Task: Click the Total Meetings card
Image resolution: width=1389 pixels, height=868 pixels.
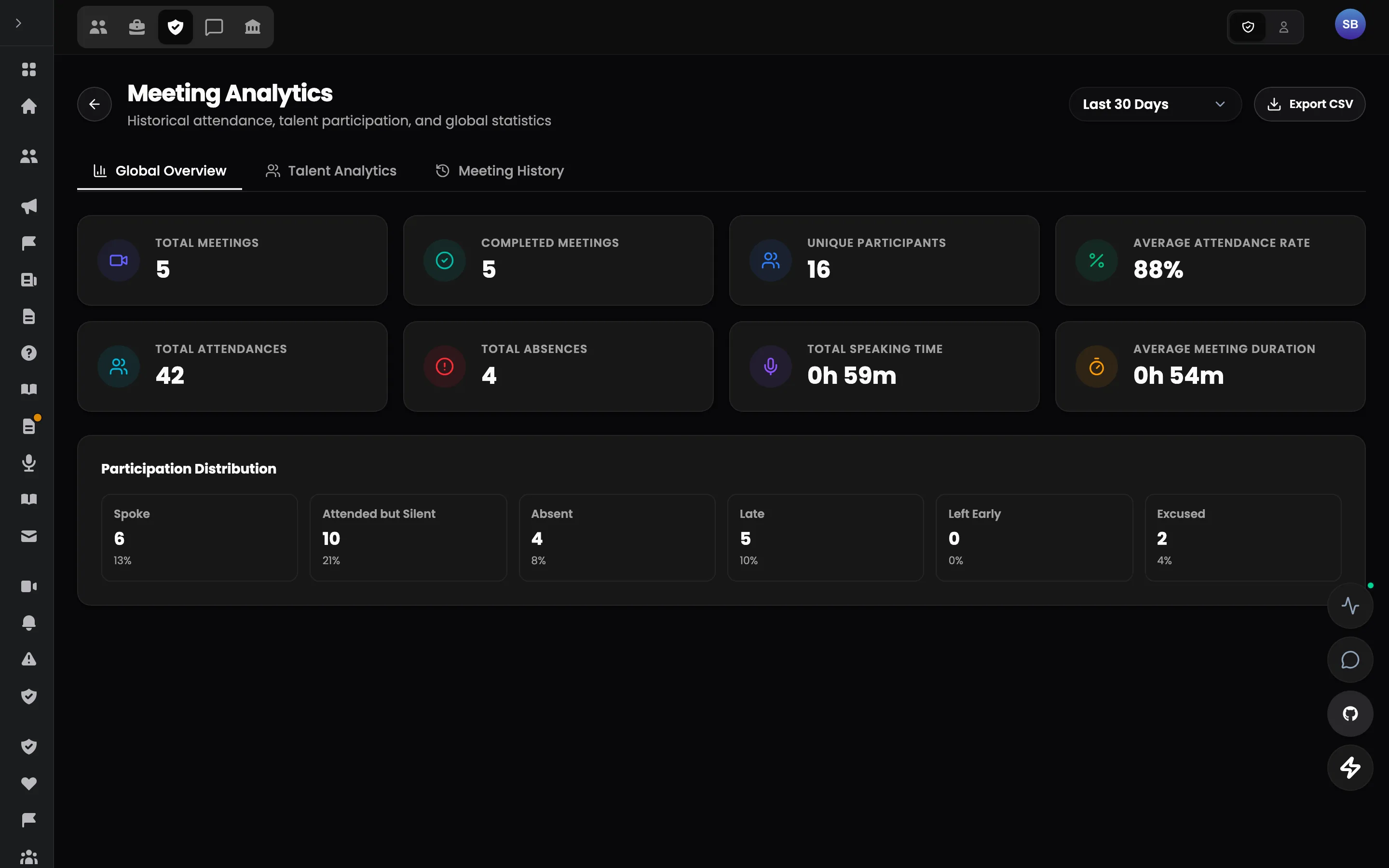Action: (x=232, y=260)
